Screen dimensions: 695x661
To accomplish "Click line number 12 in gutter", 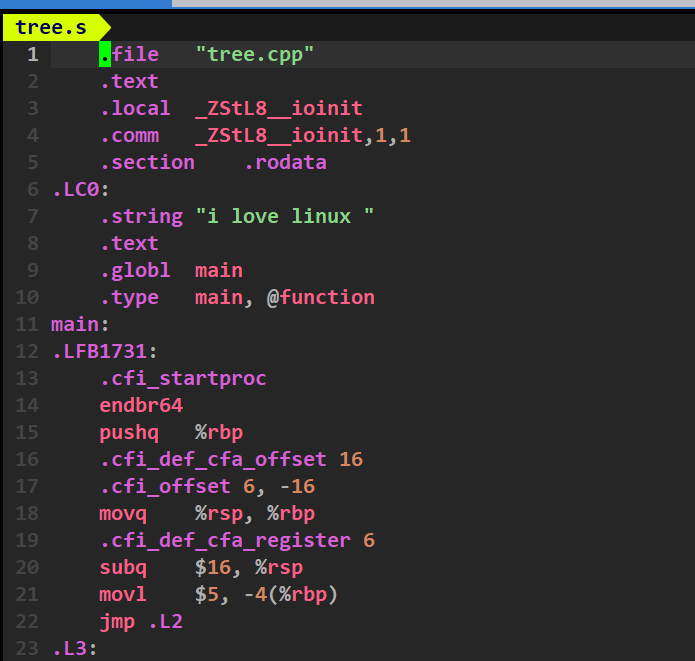I will pos(27,352).
